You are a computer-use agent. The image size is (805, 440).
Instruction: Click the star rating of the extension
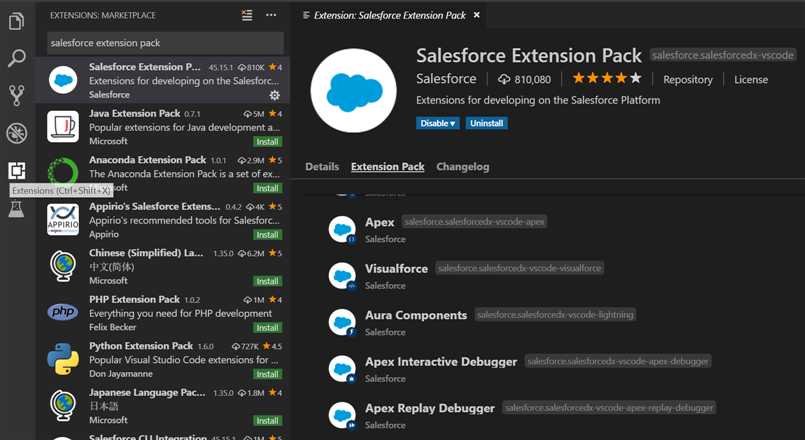click(607, 79)
